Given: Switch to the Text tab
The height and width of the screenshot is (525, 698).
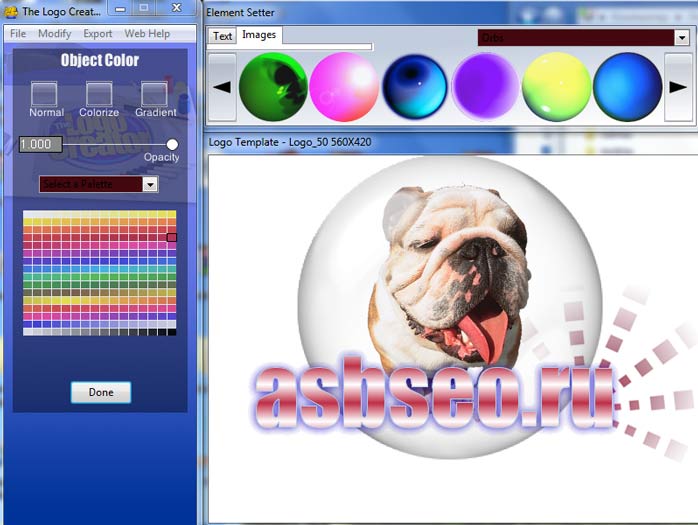Looking at the screenshot, I should point(223,36).
